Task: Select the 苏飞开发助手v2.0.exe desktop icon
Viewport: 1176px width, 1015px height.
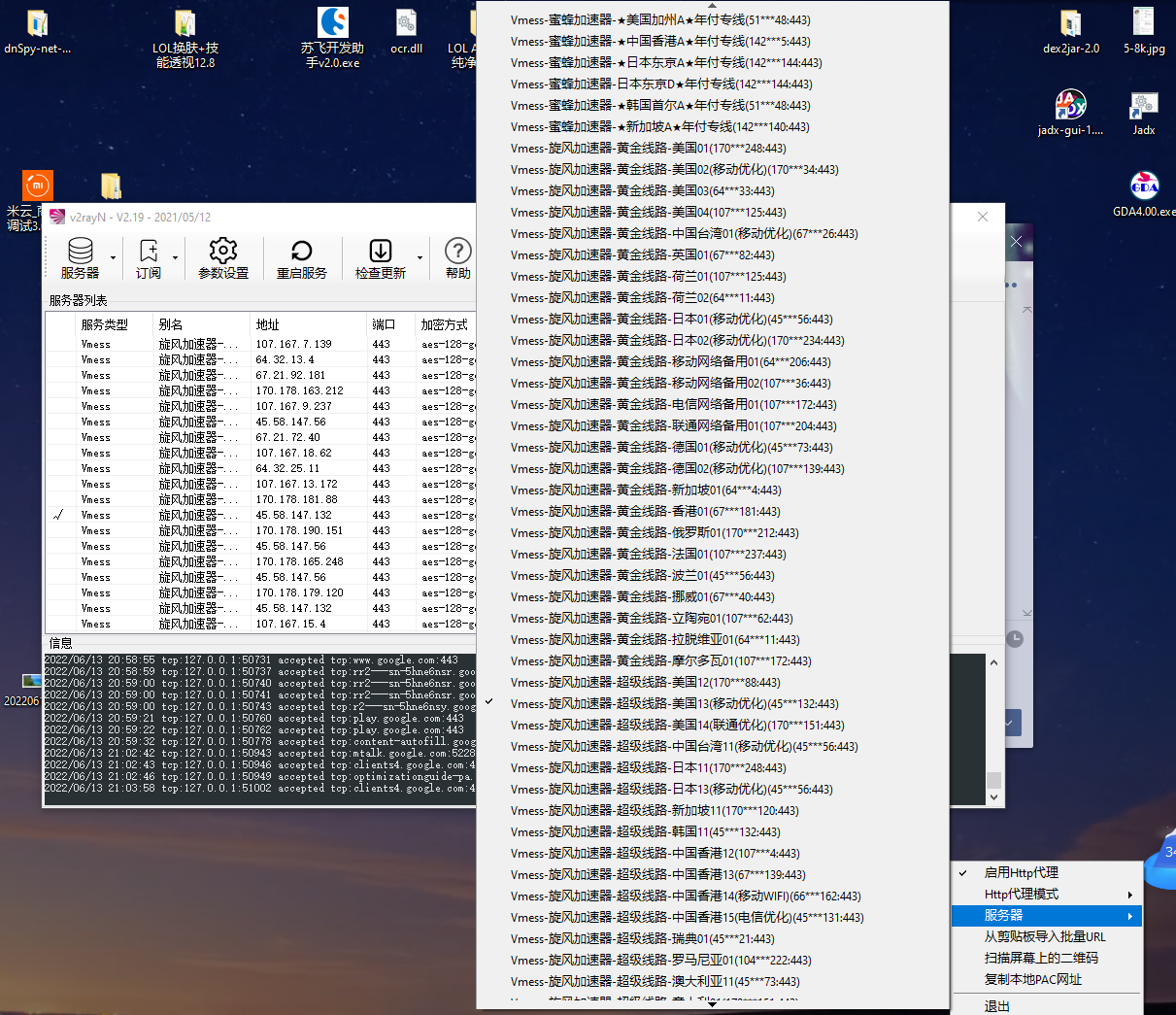Action: point(333,39)
